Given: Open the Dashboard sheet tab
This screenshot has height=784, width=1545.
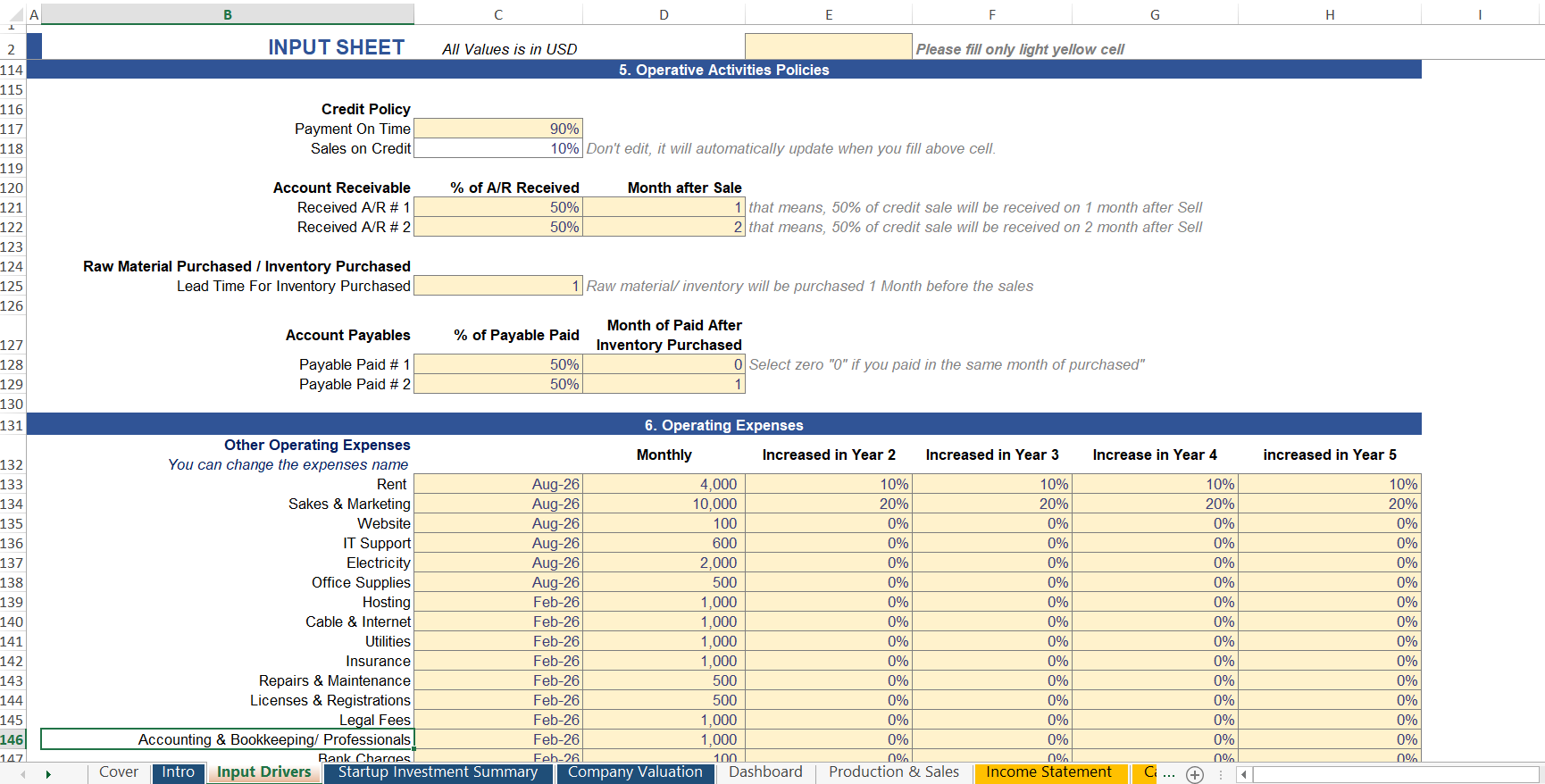Looking at the screenshot, I should [765, 772].
